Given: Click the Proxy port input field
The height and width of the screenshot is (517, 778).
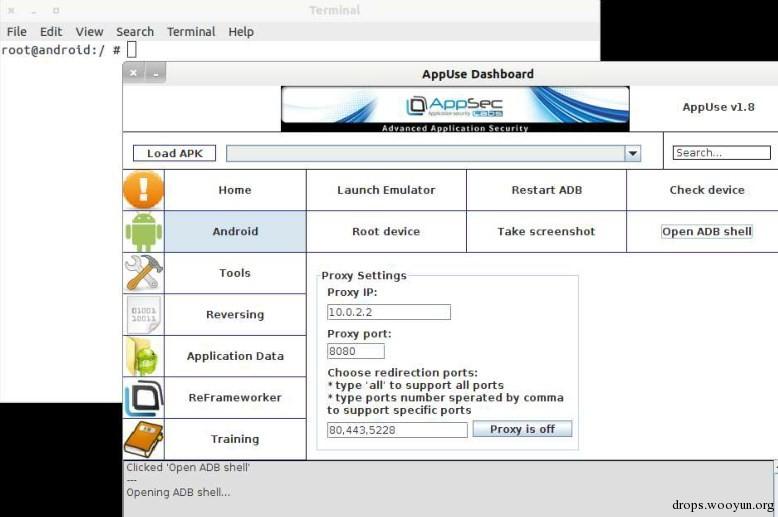Looking at the screenshot, I should [x=356, y=351].
